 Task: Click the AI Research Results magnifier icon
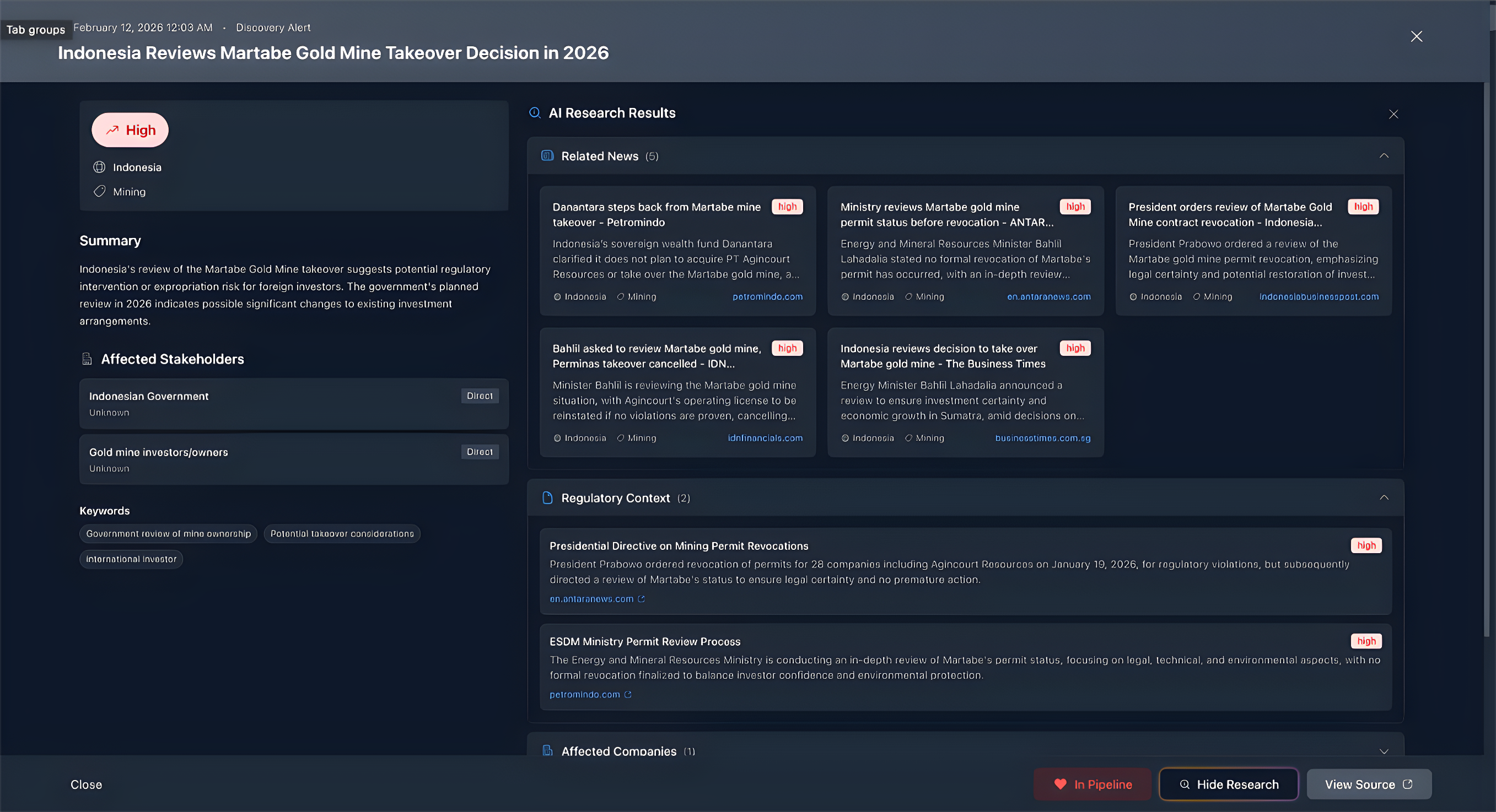[x=535, y=112]
